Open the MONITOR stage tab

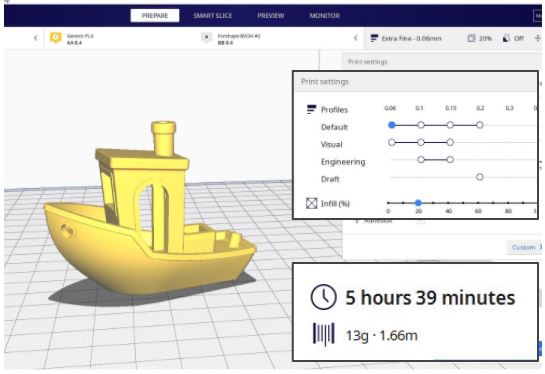[325, 16]
